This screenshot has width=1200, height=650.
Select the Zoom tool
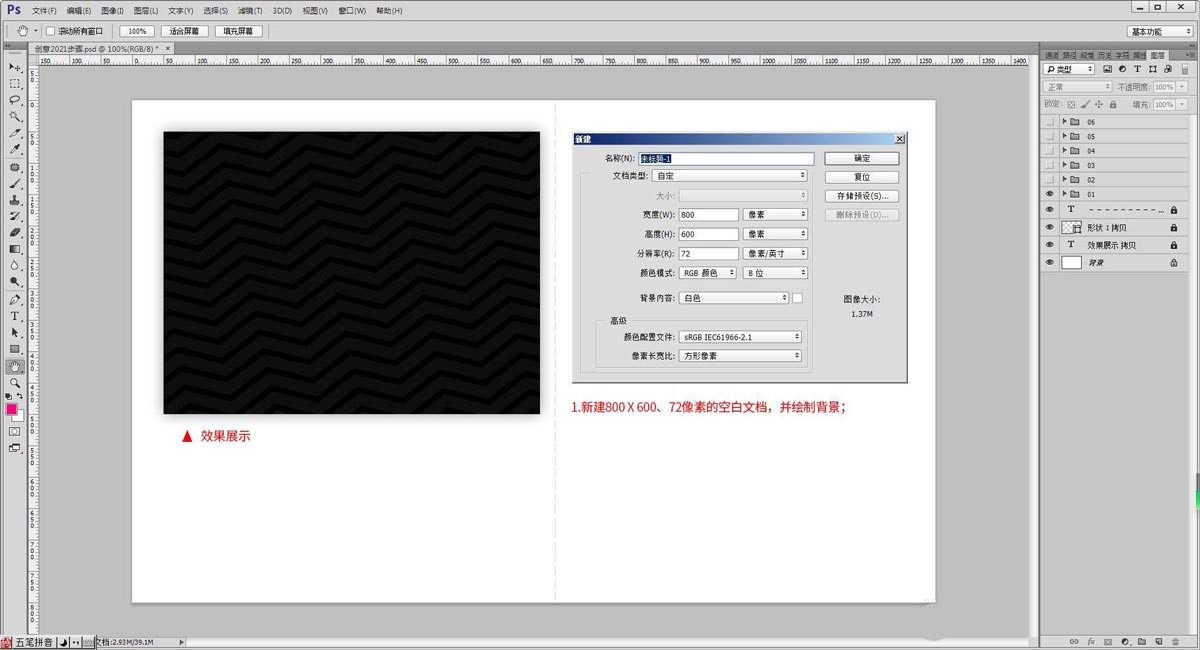click(15, 382)
